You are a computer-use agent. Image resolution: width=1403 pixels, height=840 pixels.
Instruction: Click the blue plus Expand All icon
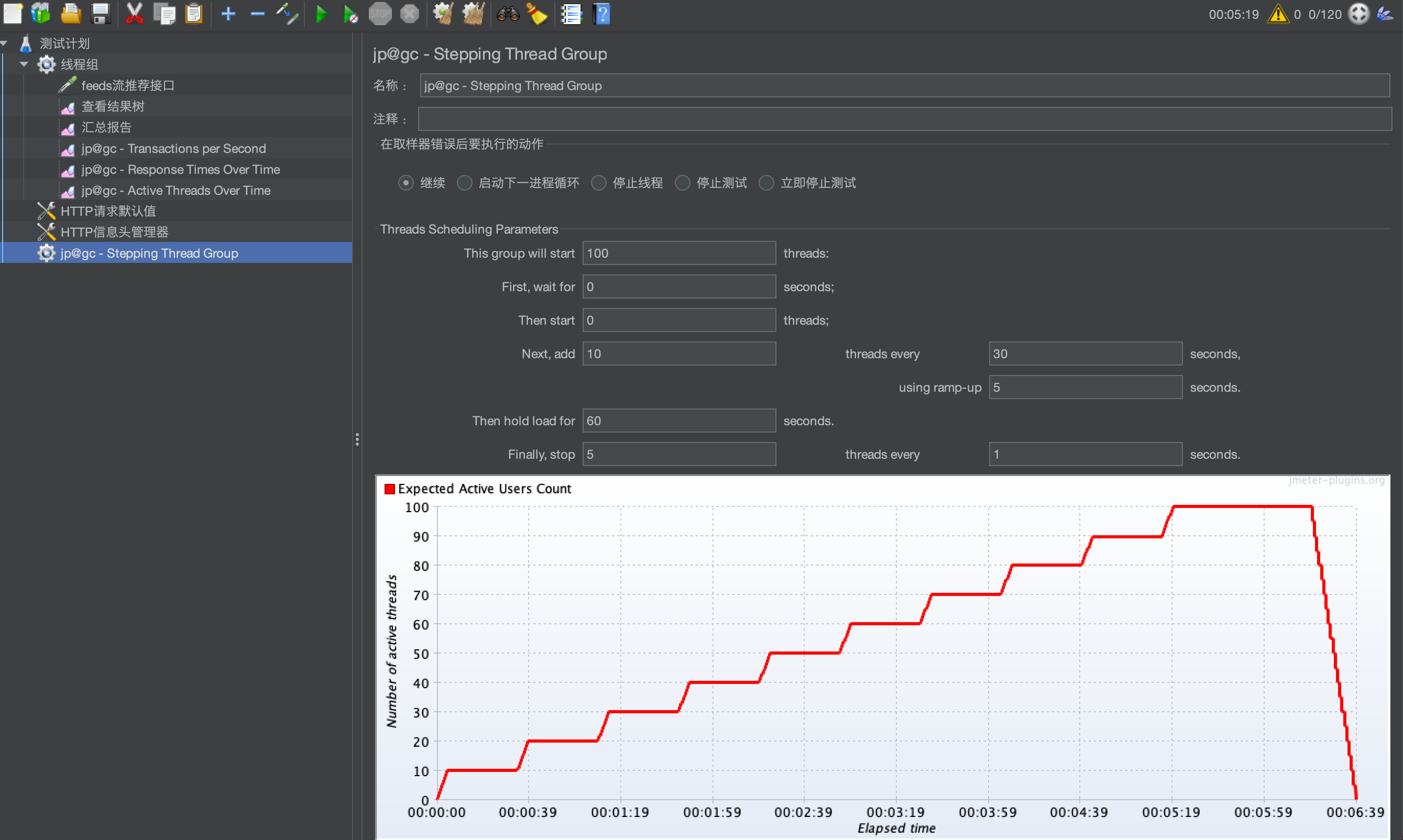(228, 14)
